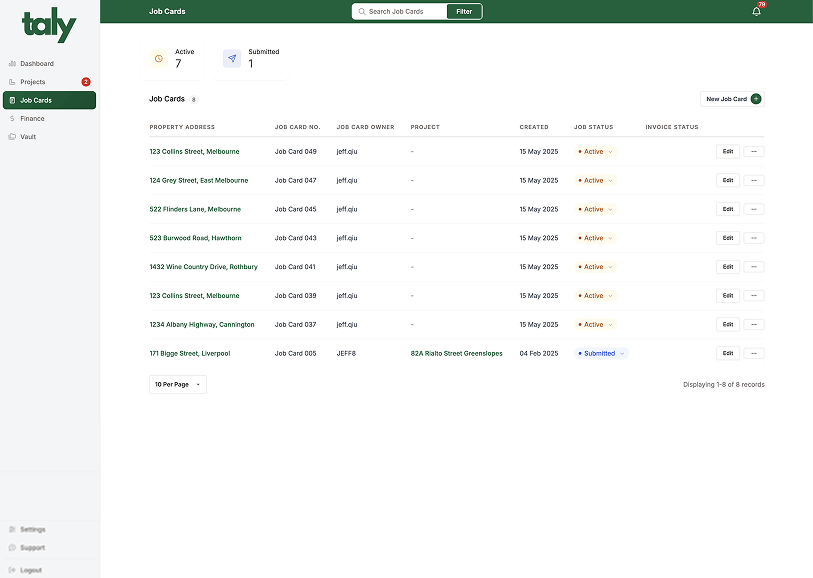Click Logout in sidebar
813x578 pixels.
(x=49, y=570)
